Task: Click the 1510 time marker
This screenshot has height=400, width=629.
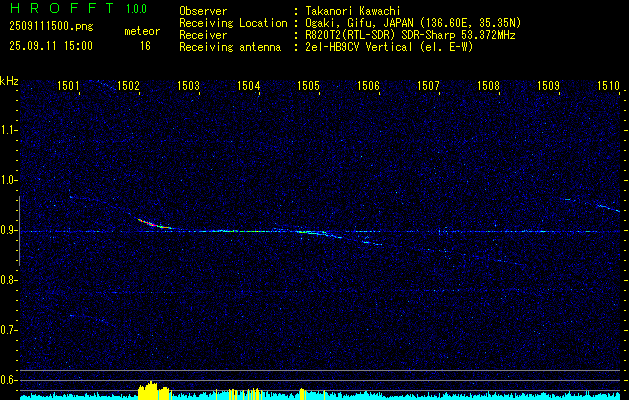Action: pyautogui.click(x=608, y=85)
